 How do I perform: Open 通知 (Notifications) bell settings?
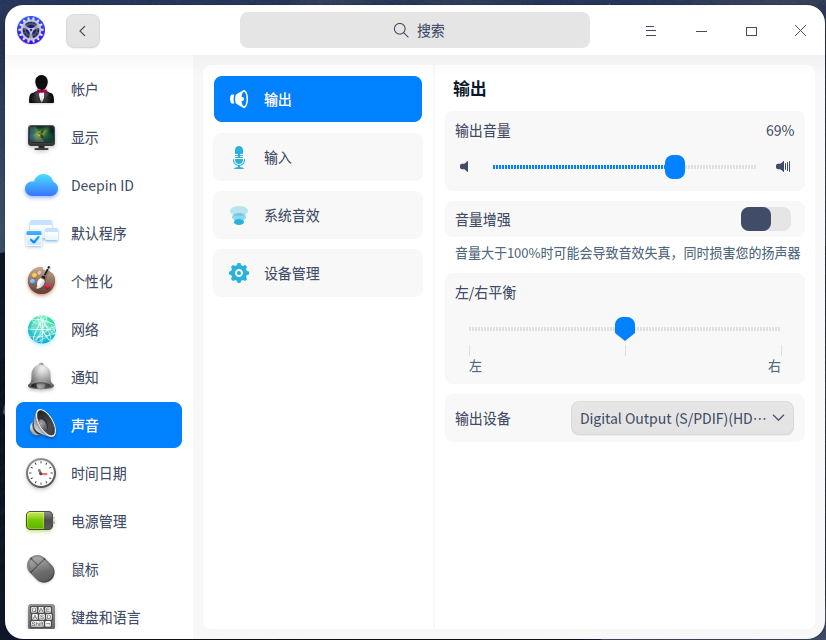coord(41,377)
